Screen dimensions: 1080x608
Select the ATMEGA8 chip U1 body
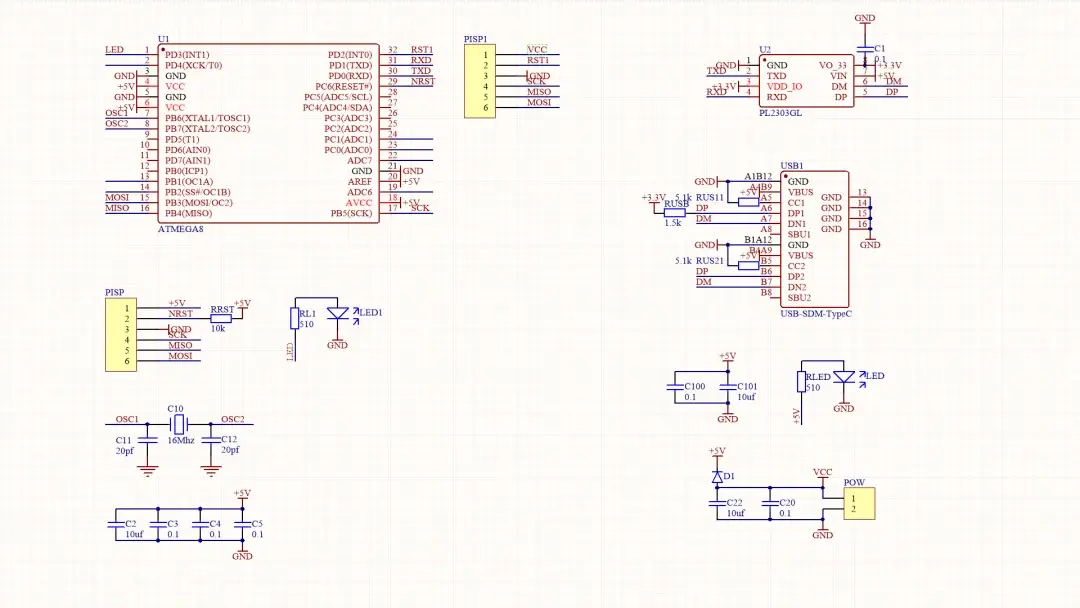coord(269,134)
